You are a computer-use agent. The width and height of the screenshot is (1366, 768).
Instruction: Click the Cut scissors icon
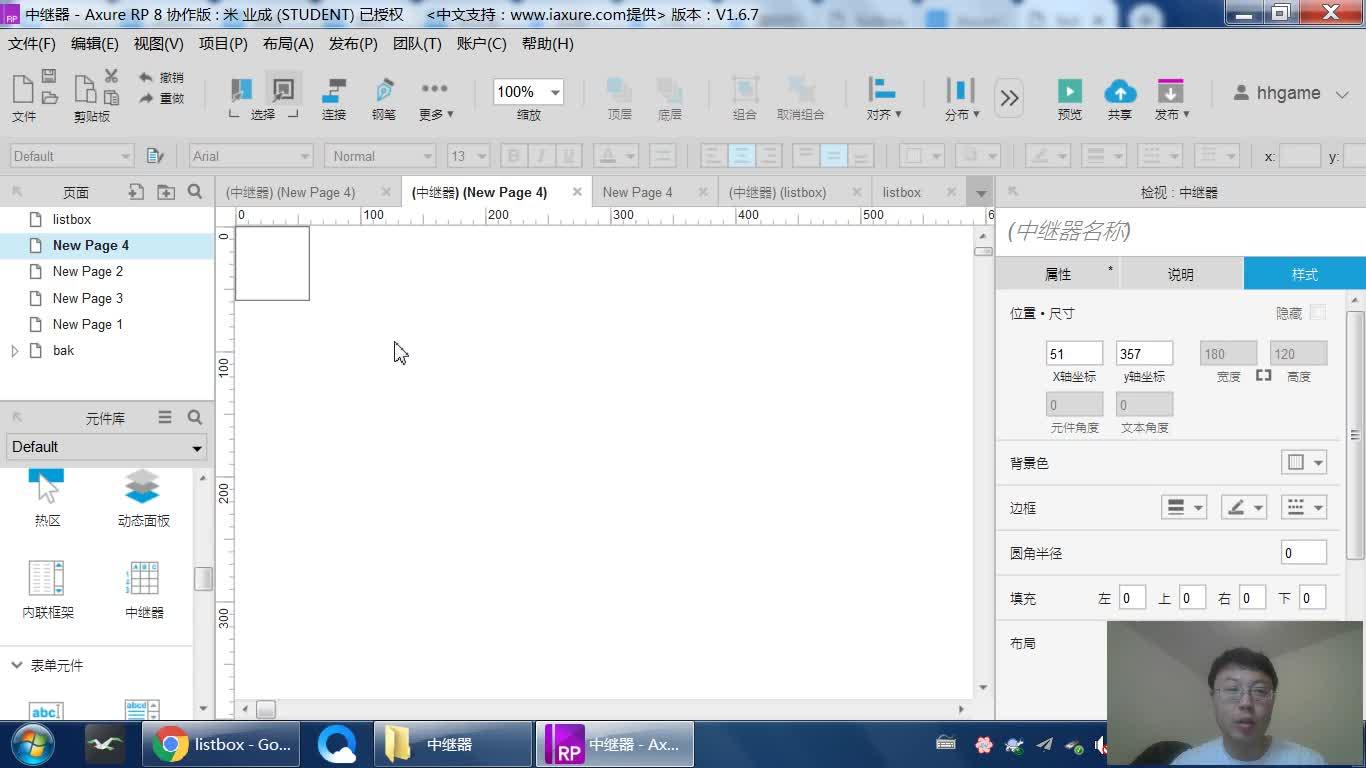pos(111,76)
